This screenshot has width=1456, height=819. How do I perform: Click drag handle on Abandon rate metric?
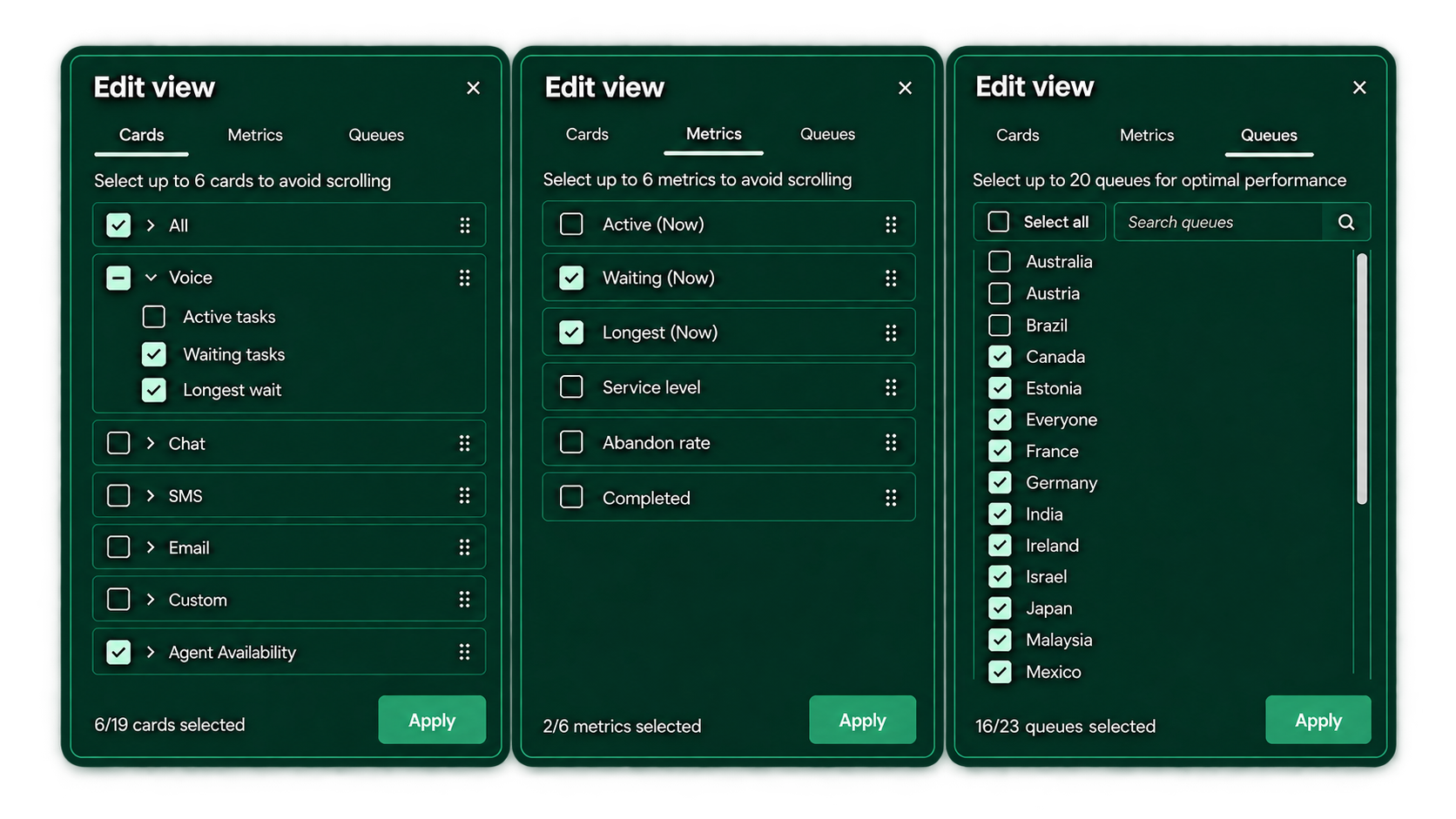[891, 442]
